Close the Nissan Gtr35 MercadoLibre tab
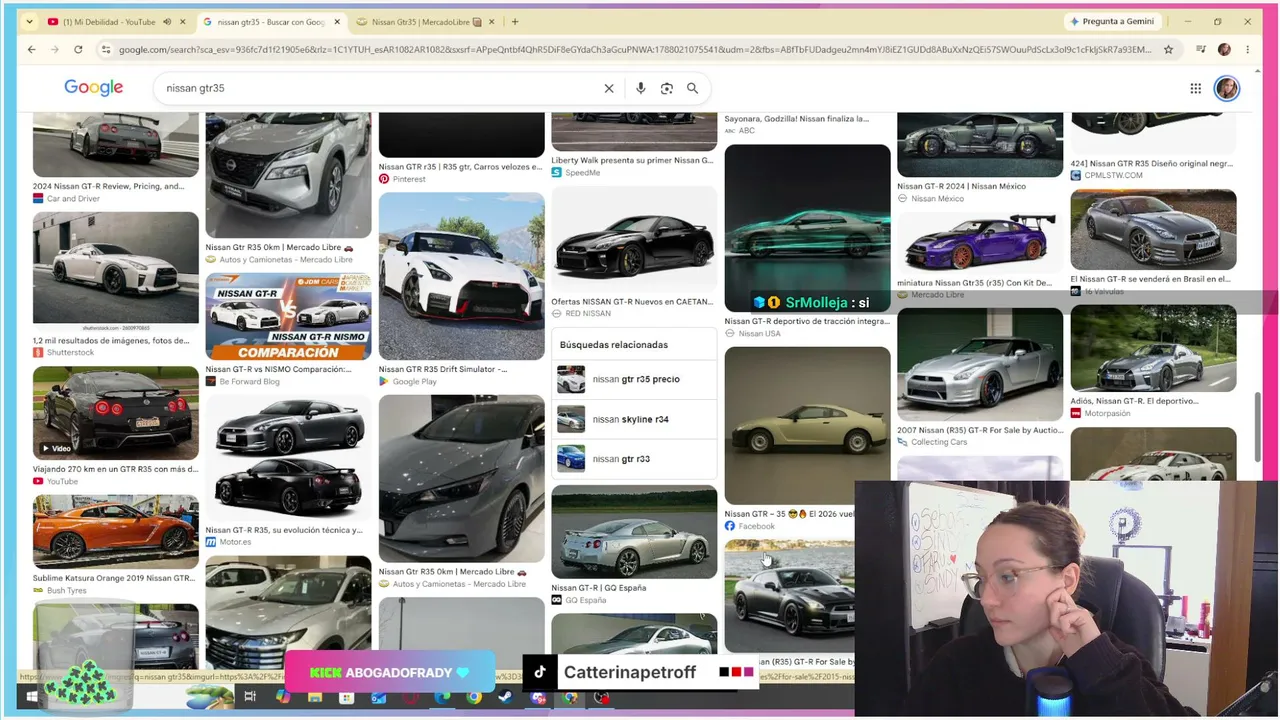 pyautogui.click(x=493, y=22)
